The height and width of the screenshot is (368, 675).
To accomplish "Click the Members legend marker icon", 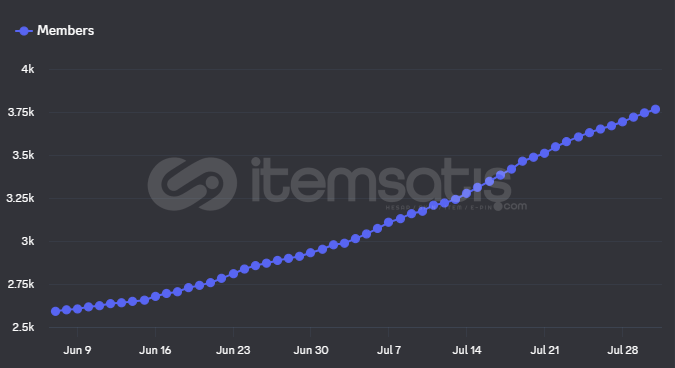I will (24, 31).
